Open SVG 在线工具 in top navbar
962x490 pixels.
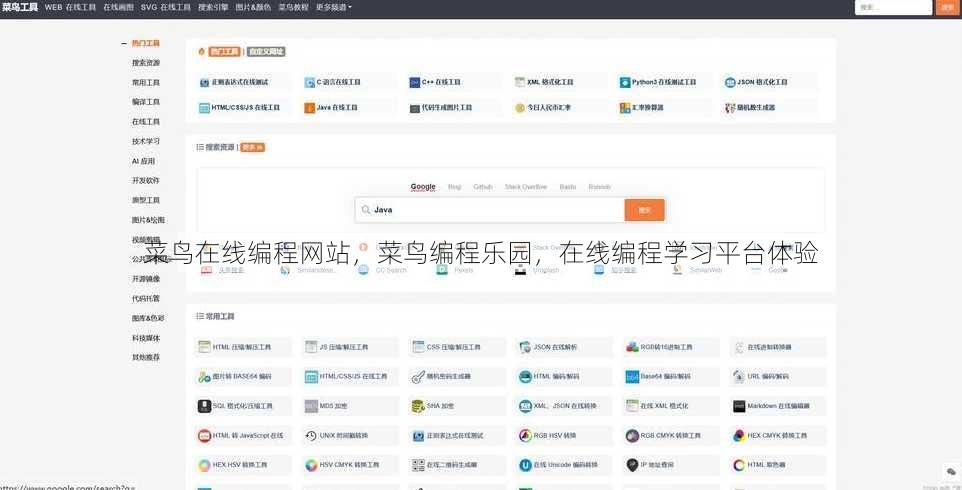(x=166, y=7)
